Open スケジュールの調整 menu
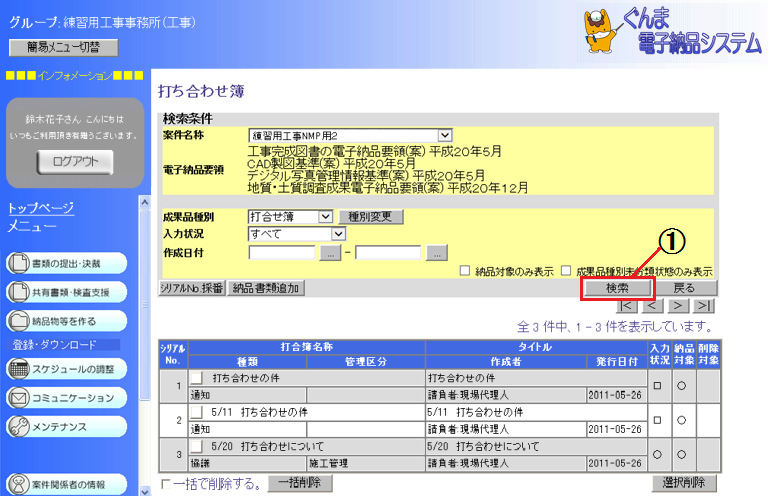Screen dimensions: 768x496 coord(67,369)
